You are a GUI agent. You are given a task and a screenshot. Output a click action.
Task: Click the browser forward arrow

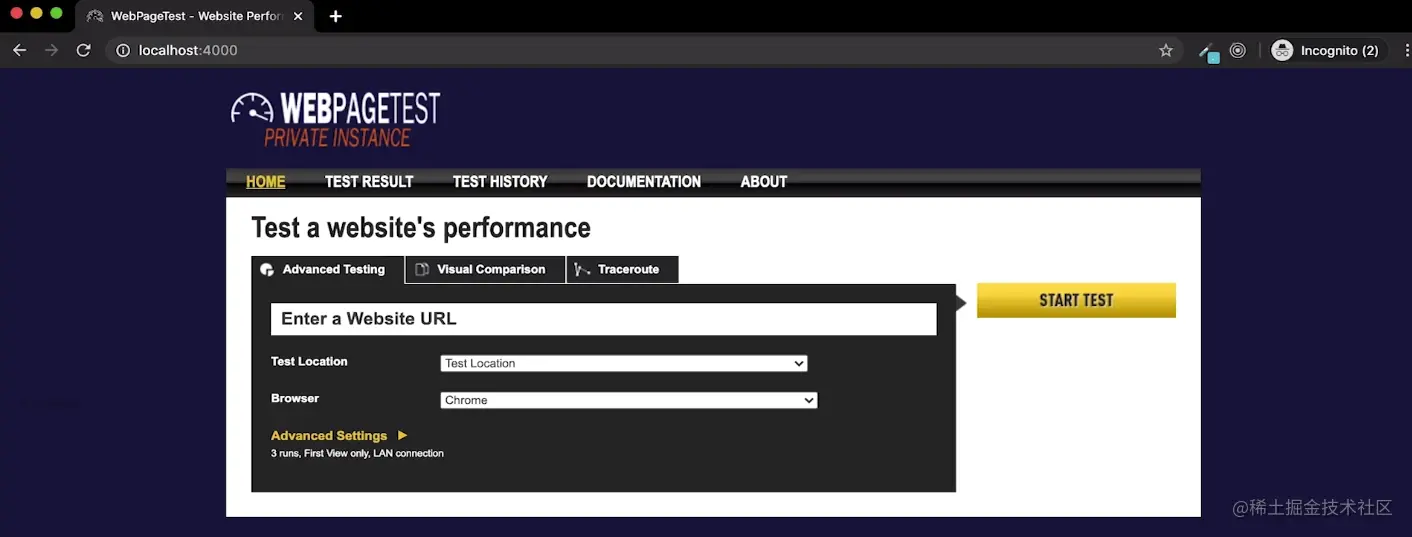[x=51, y=50]
